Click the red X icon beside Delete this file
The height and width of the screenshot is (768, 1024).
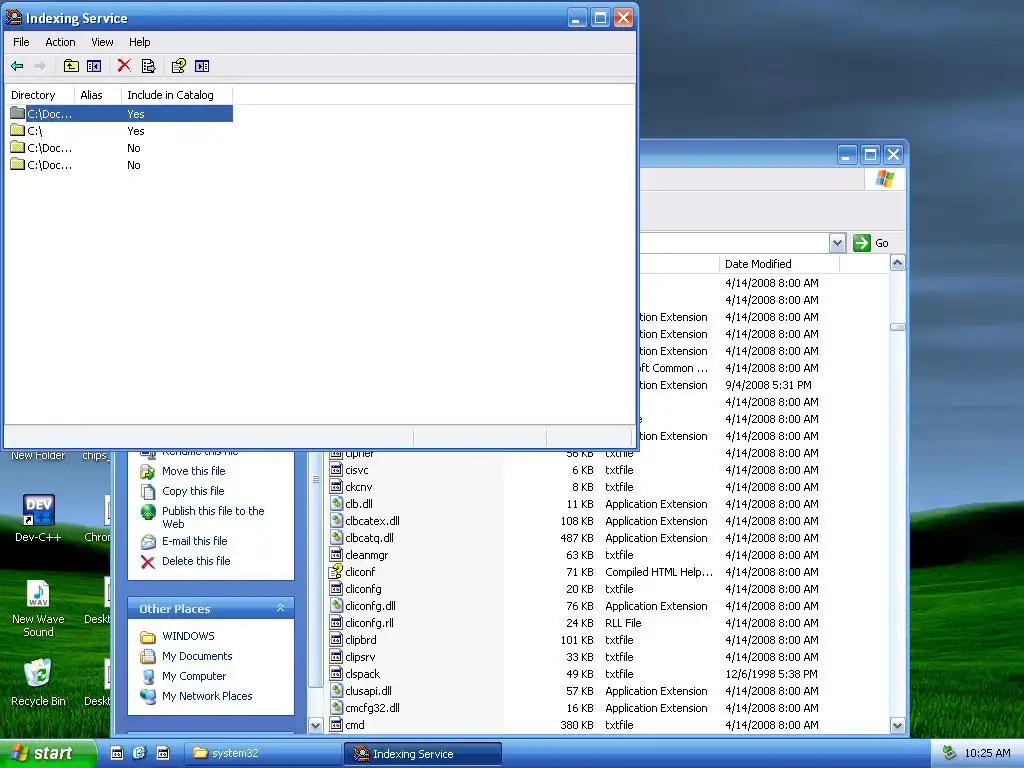tap(148, 562)
